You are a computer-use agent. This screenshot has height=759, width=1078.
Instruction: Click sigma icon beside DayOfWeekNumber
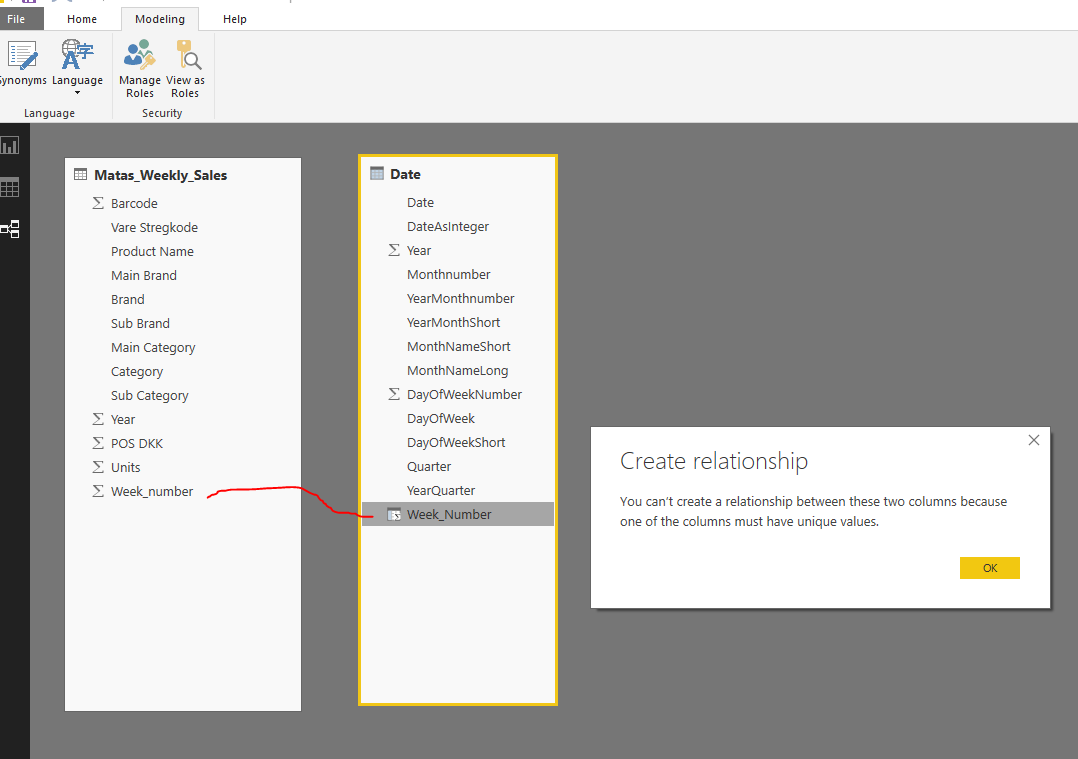coord(394,394)
